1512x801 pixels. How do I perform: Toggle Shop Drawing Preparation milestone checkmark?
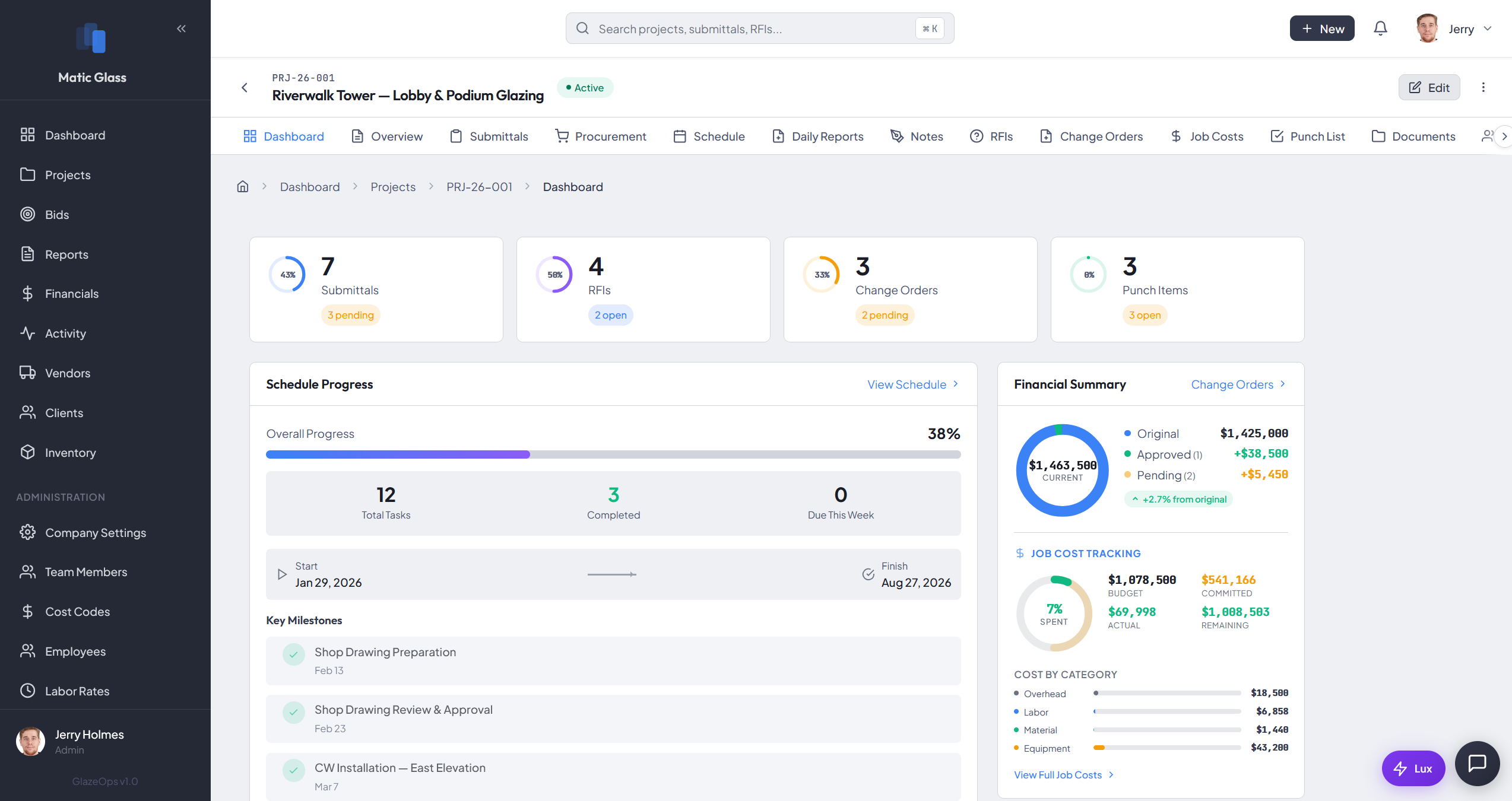click(x=294, y=654)
